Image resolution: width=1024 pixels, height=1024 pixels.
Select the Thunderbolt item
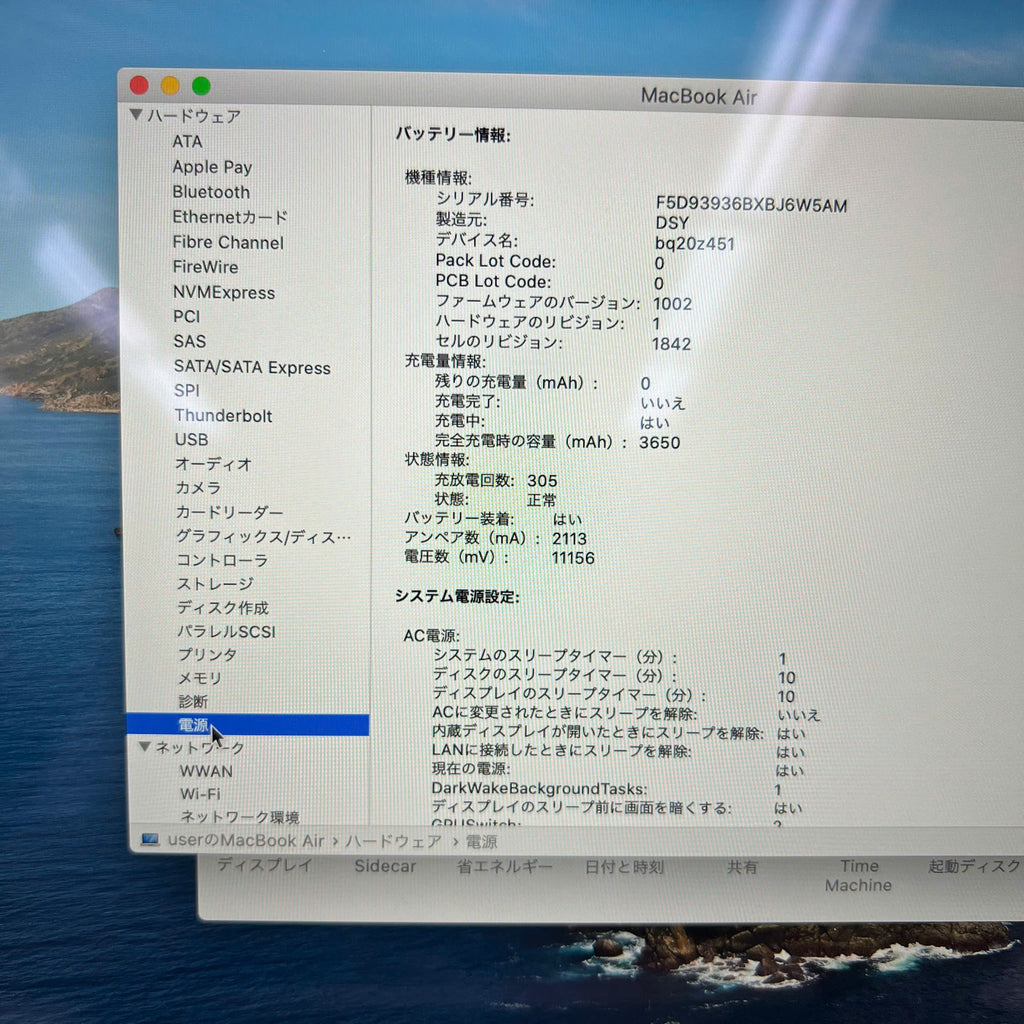coord(223,415)
